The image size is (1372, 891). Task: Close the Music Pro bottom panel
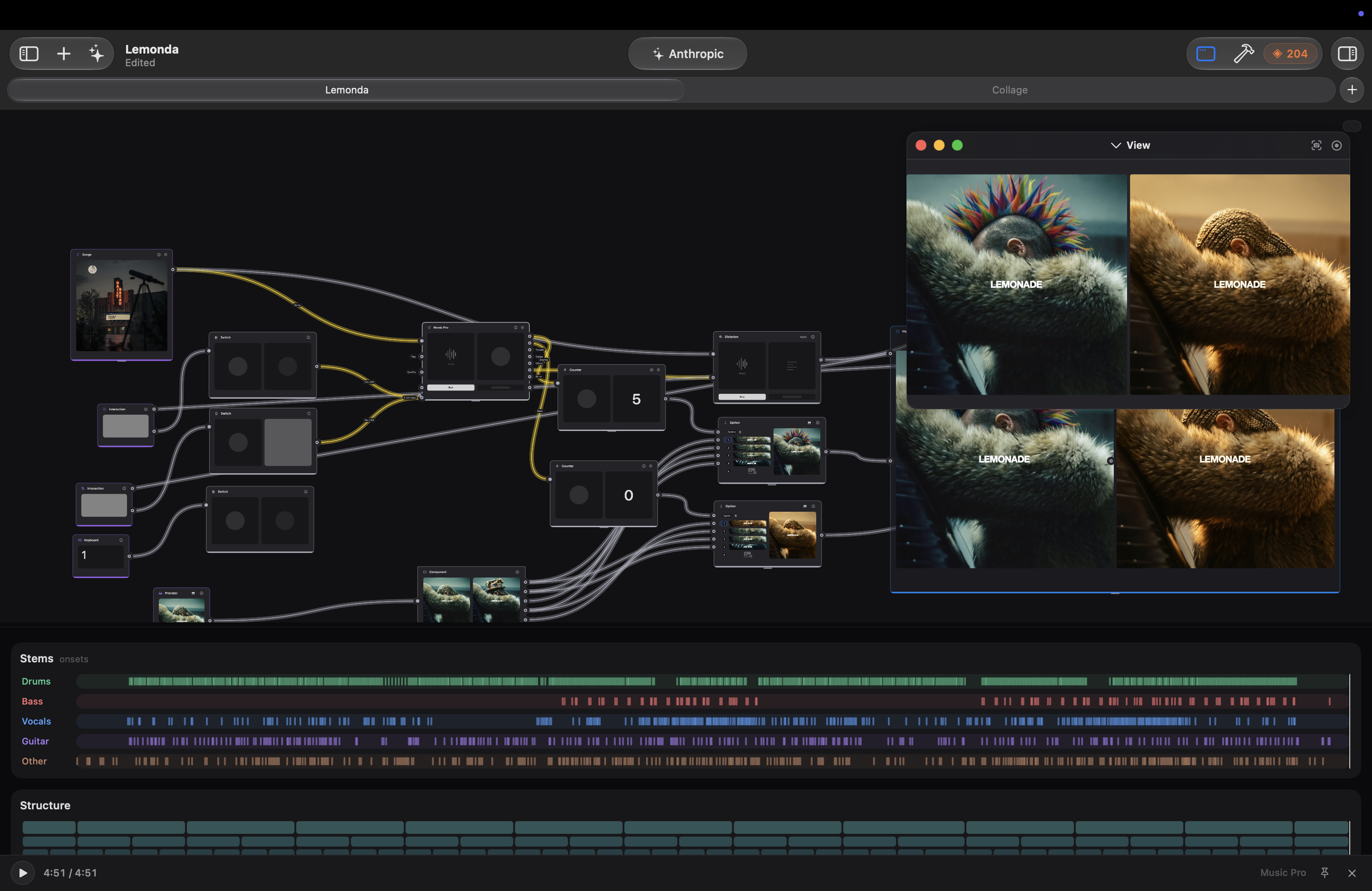(x=1351, y=872)
